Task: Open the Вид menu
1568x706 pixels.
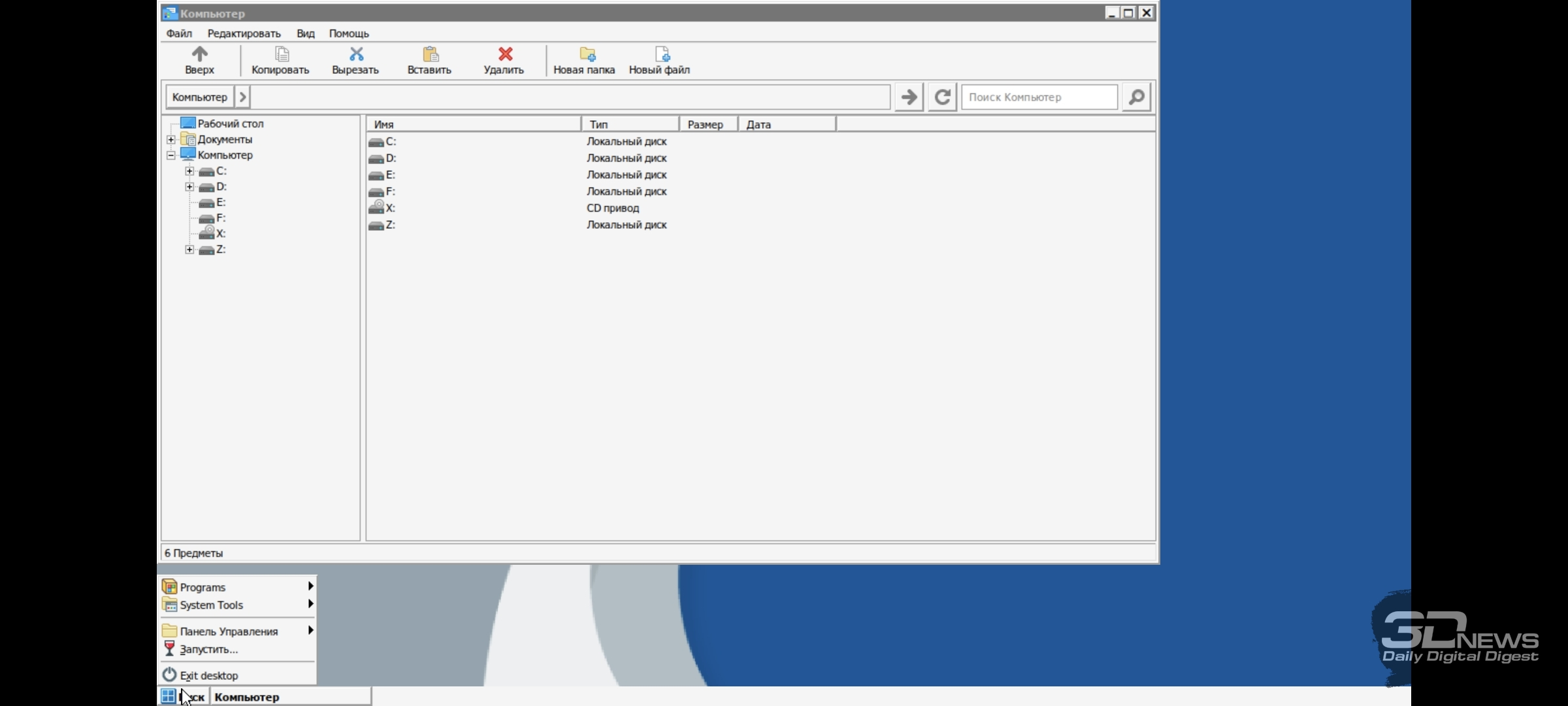Action: pos(305,33)
